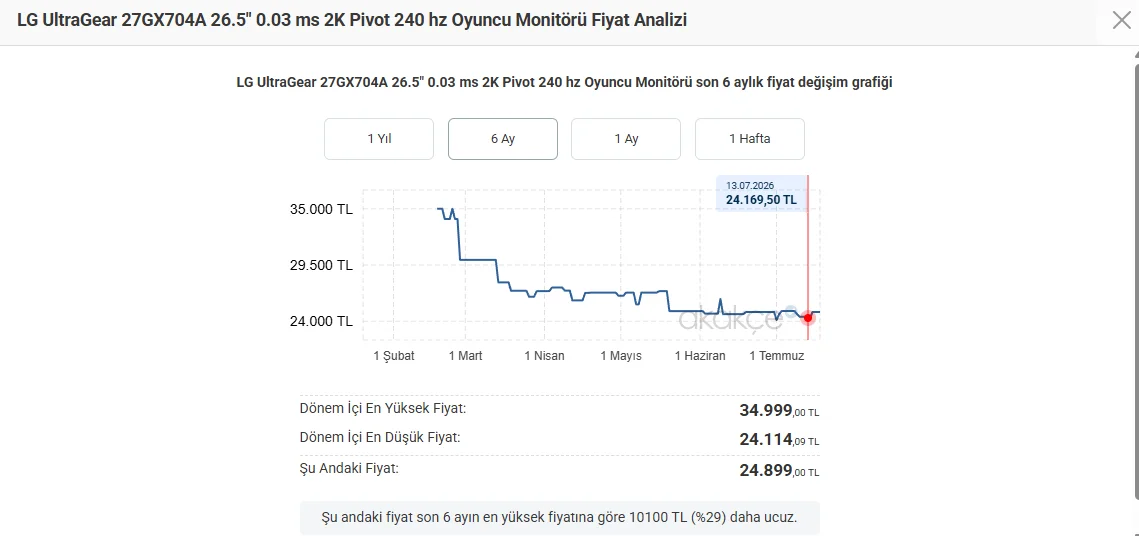This screenshot has width=1139, height=536.
Task: Click the 35.000 TL axis label
Action: coord(321,210)
